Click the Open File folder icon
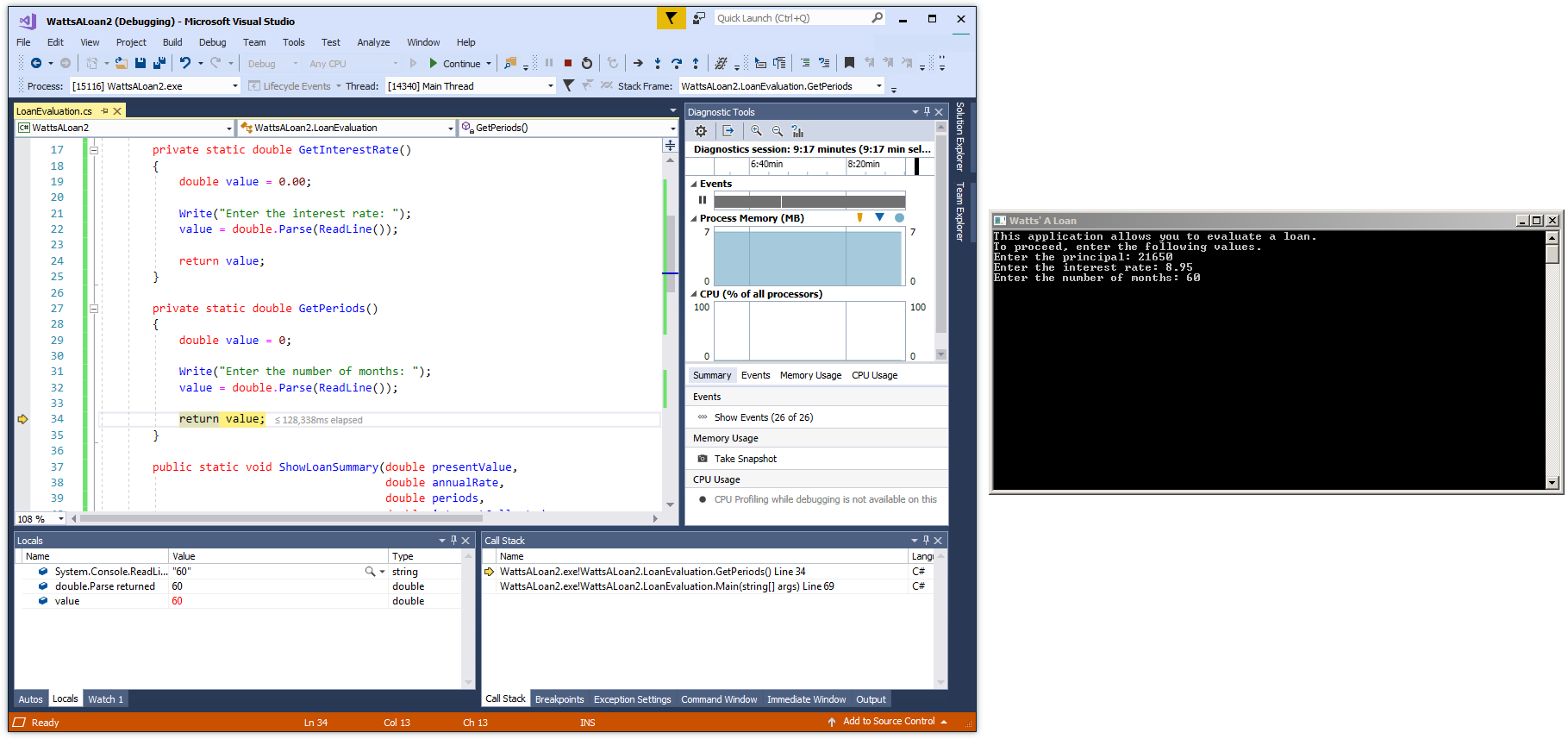This screenshot has width=1568, height=739. pyautogui.click(x=122, y=63)
